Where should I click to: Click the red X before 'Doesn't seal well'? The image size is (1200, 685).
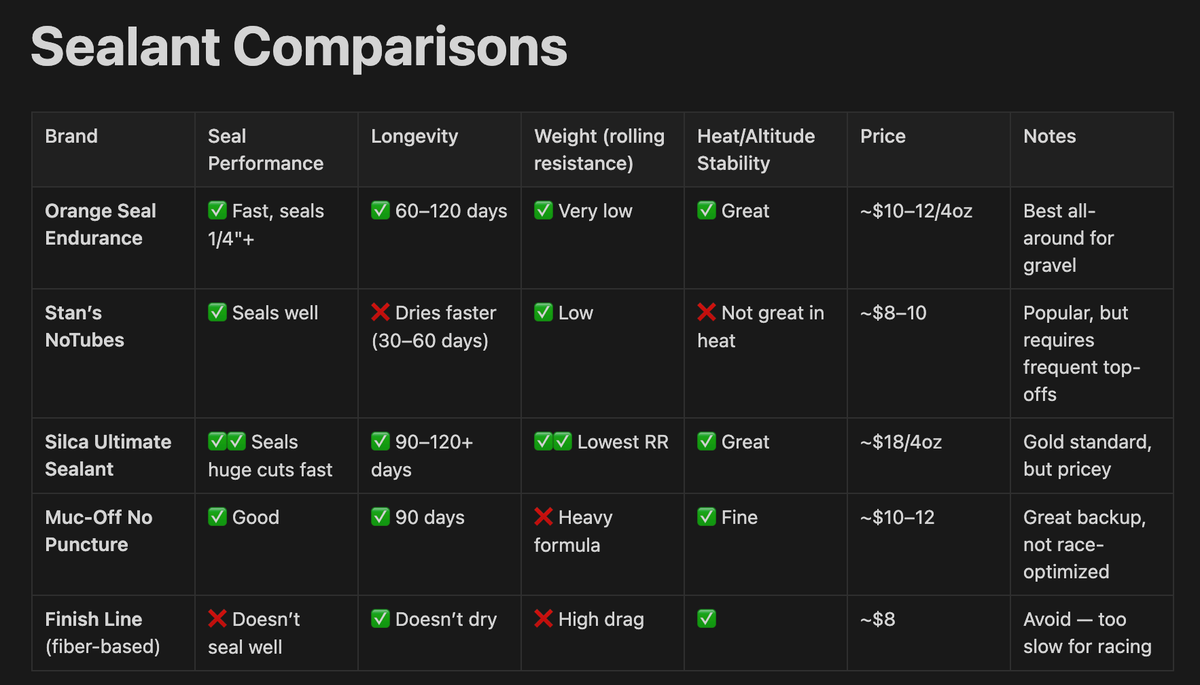click(218, 620)
